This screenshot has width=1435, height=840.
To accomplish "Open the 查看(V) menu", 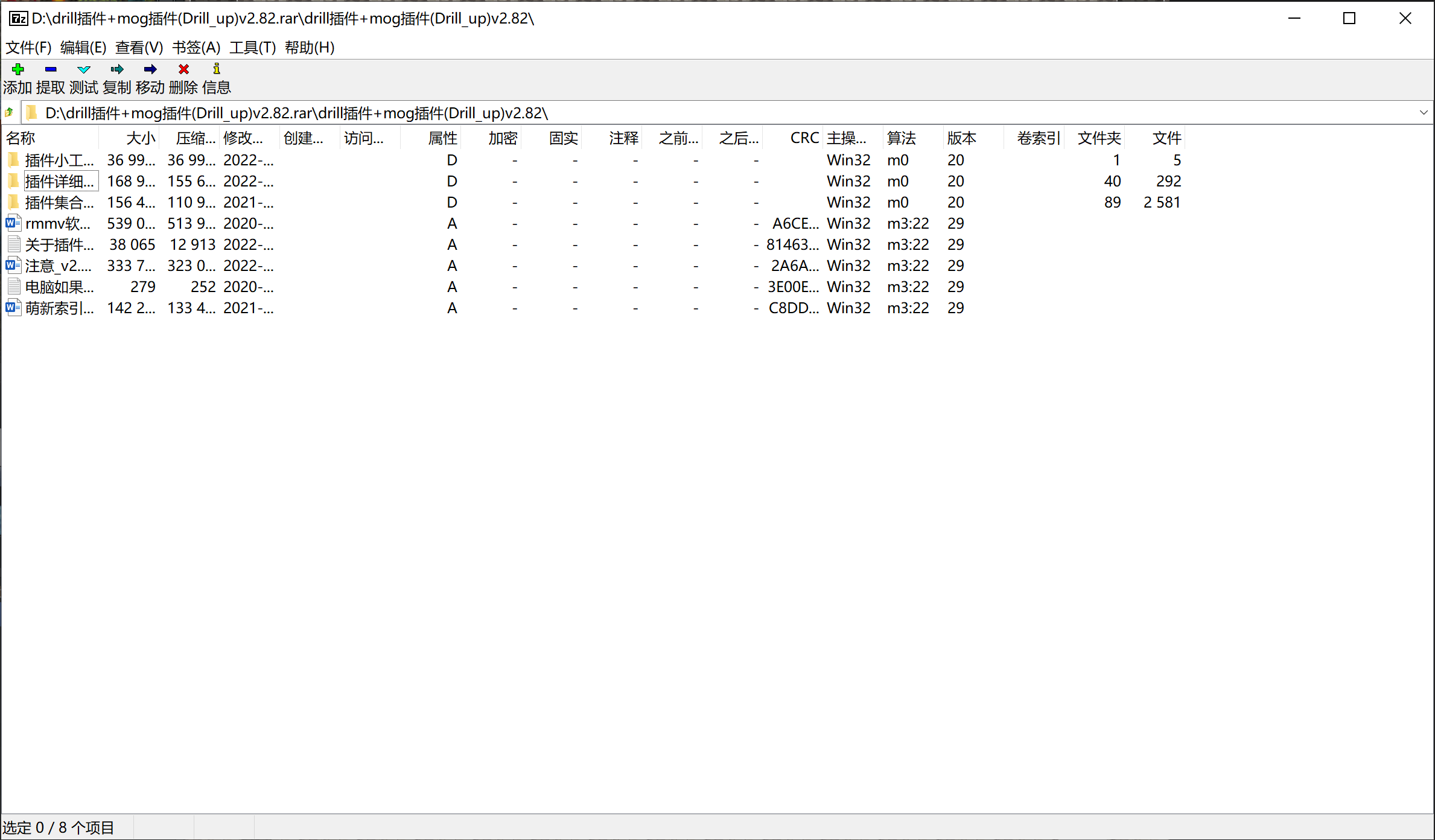I will tap(139, 47).
